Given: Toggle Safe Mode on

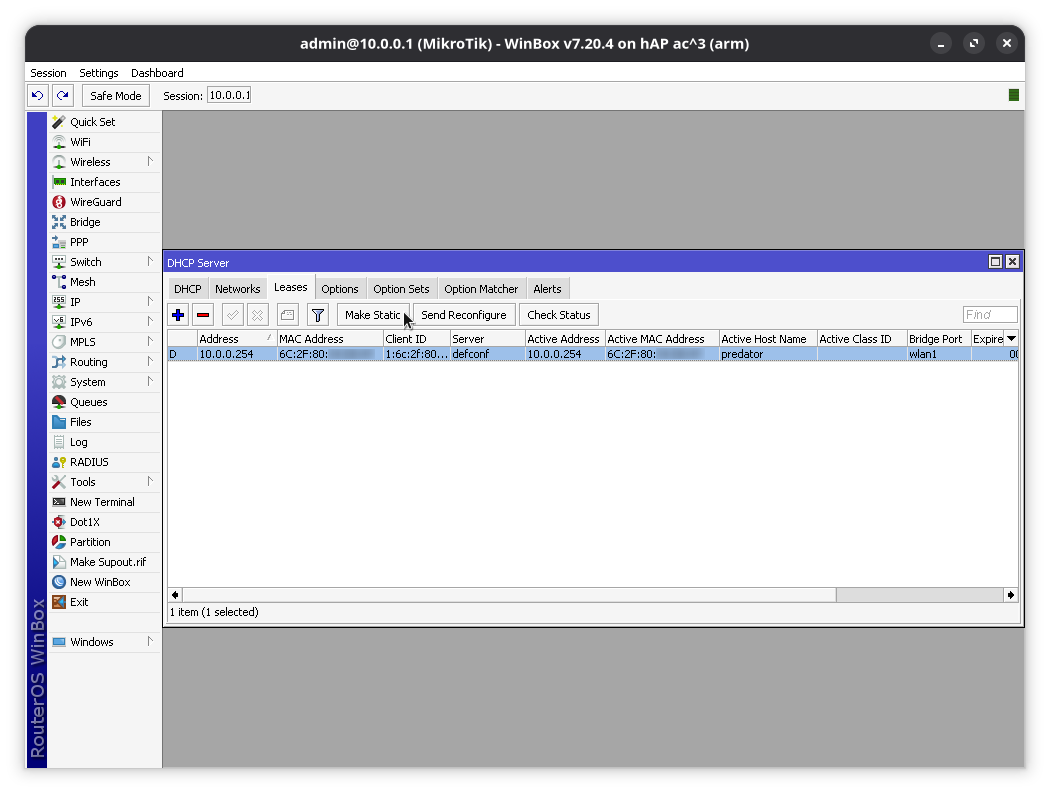Looking at the screenshot, I should (x=115, y=96).
